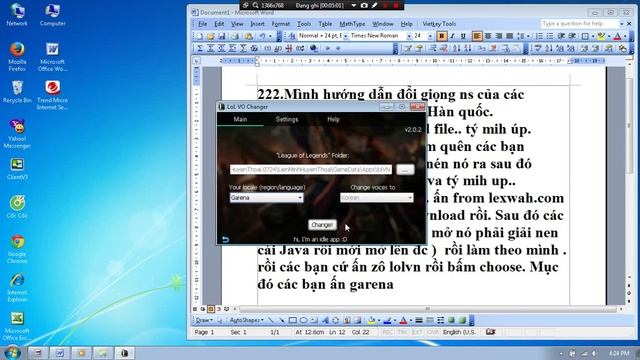Justify text in Word

pyautogui.click(x=509, y=36)
